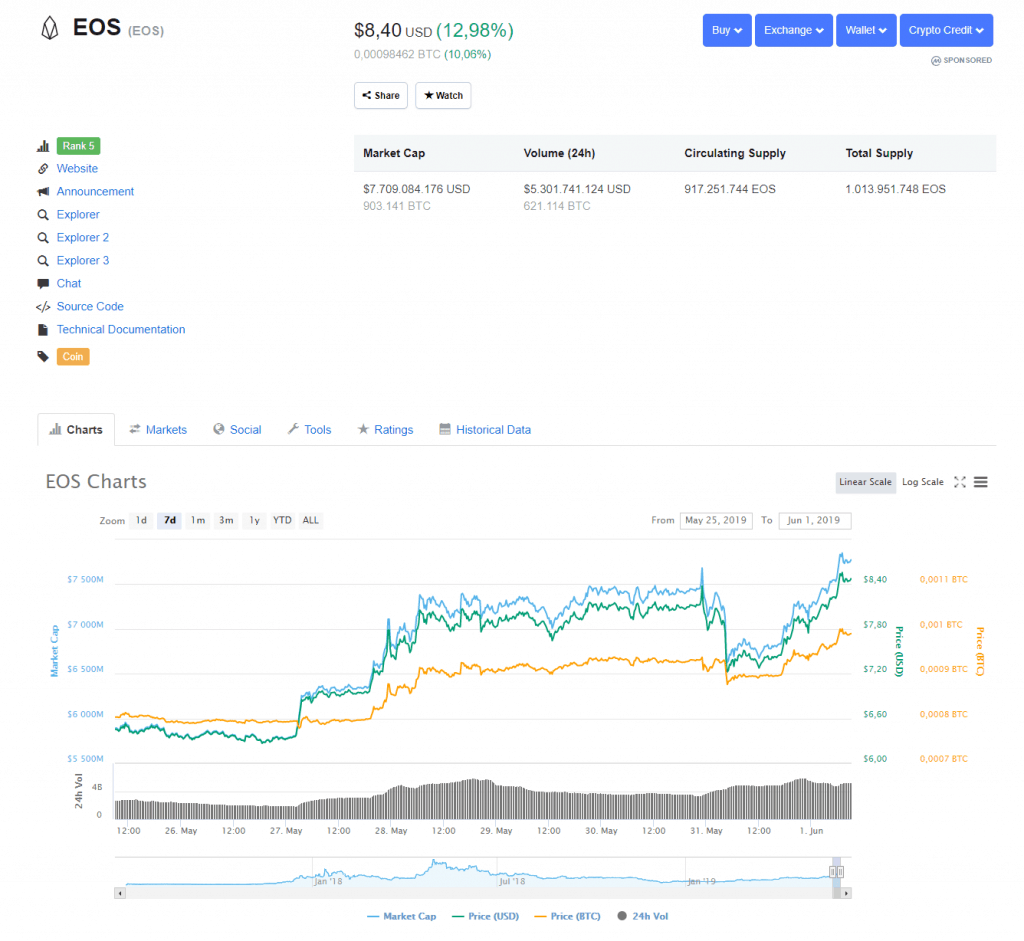The height and width of the screenshot is (941, 1024).
Task: Set chart zoom to YTD
Action: [x=282, y=520]
